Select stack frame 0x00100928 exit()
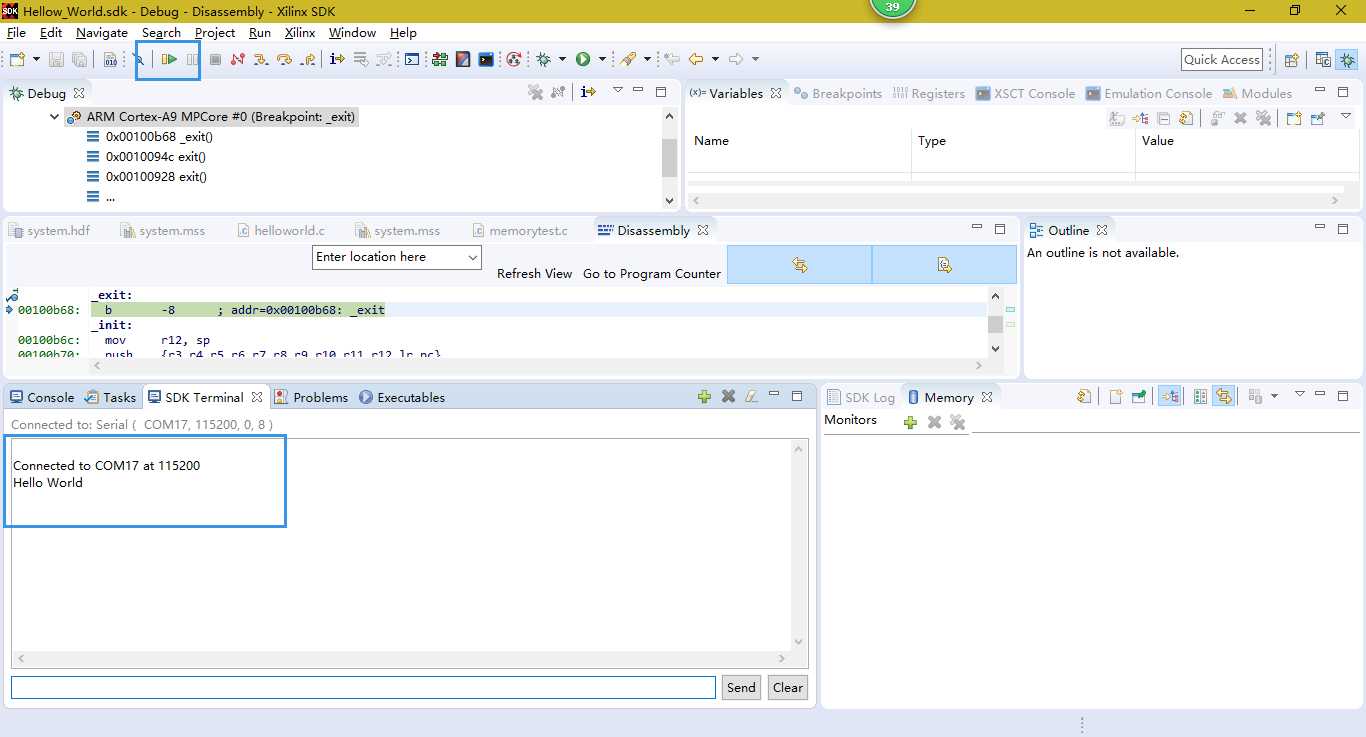Screen dimensions: 1366x737 (156, 177)
